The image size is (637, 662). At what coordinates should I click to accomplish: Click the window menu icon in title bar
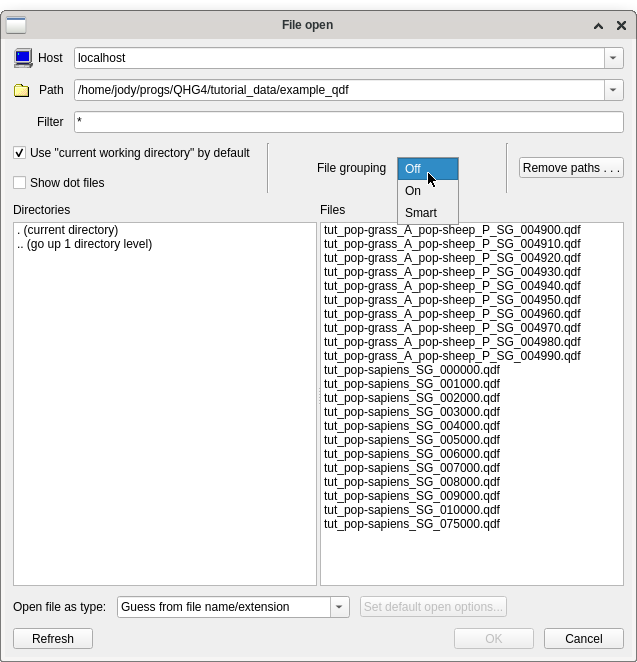click(16, 25)
